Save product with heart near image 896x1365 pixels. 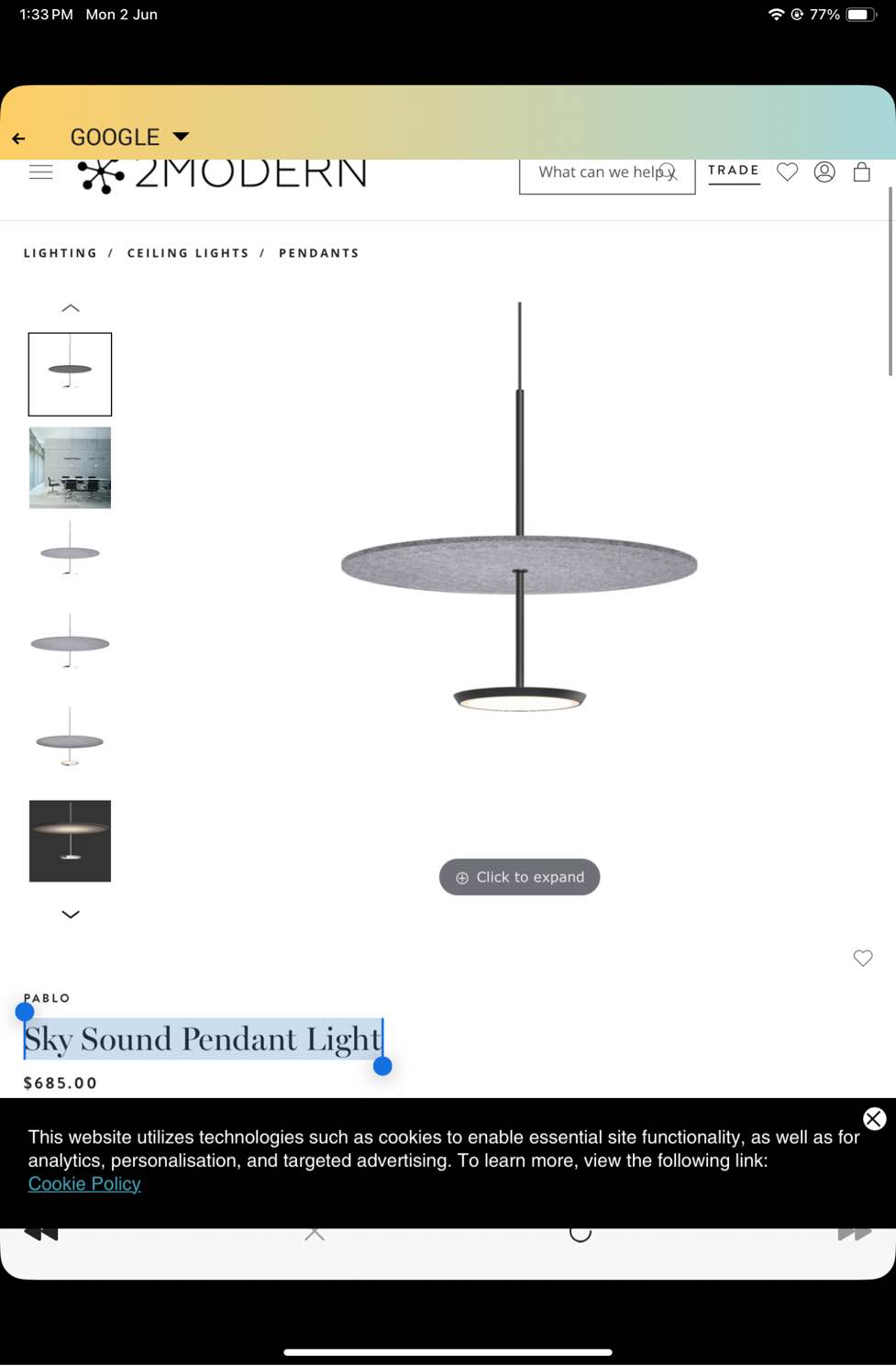tap(863, 958)
